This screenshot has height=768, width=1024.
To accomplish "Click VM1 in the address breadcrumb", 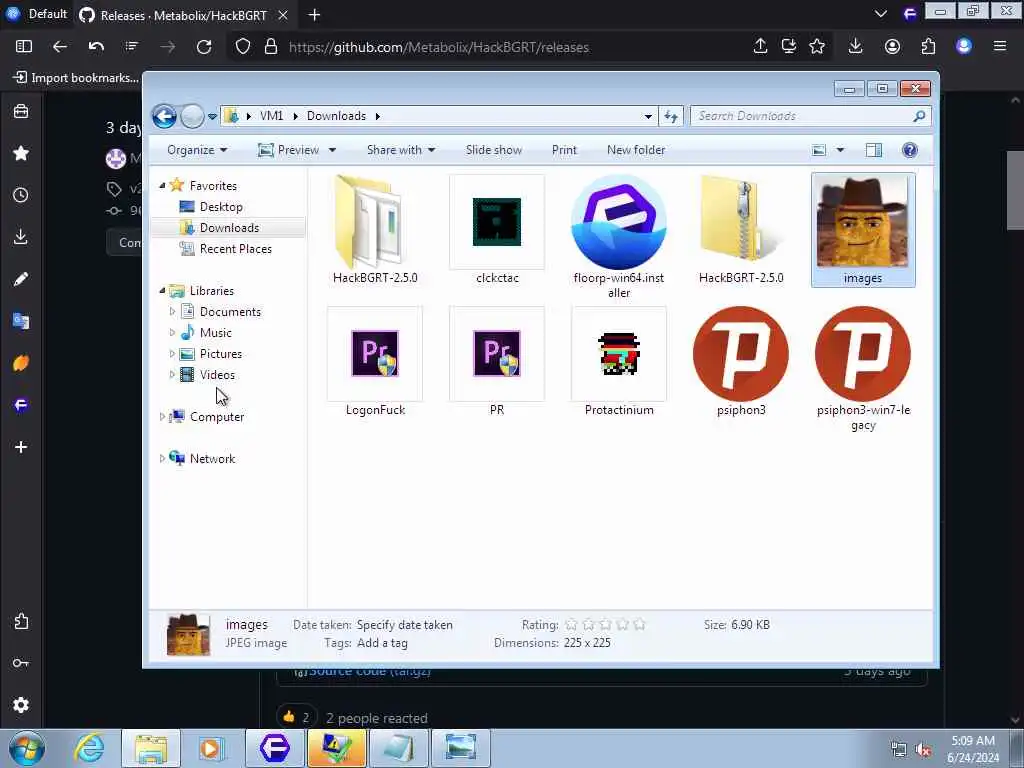I will tap(271, 116).
